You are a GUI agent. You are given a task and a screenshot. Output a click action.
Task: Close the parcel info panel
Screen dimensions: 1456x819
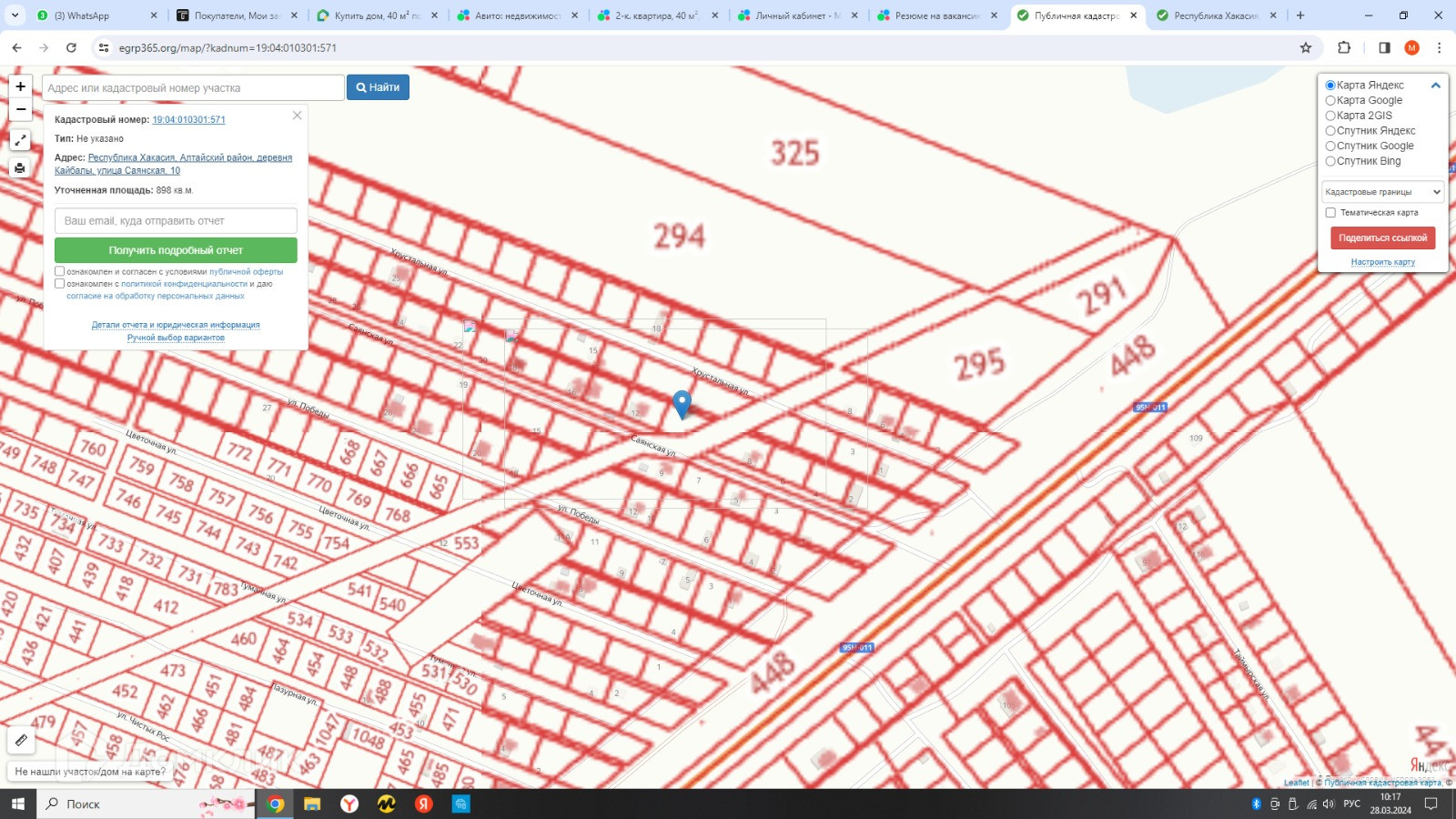click(297, 116)
